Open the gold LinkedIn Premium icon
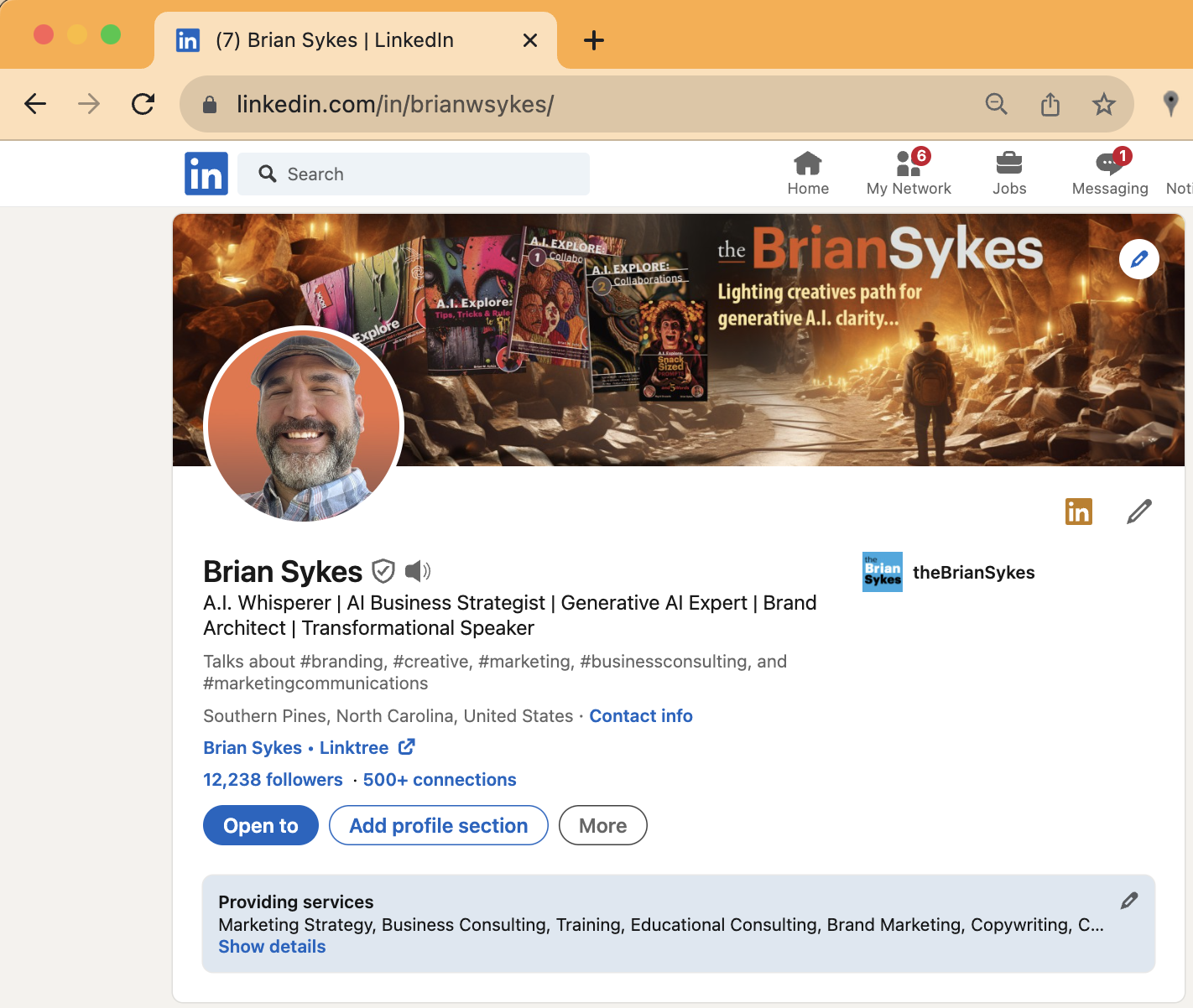 [1078, 511]
